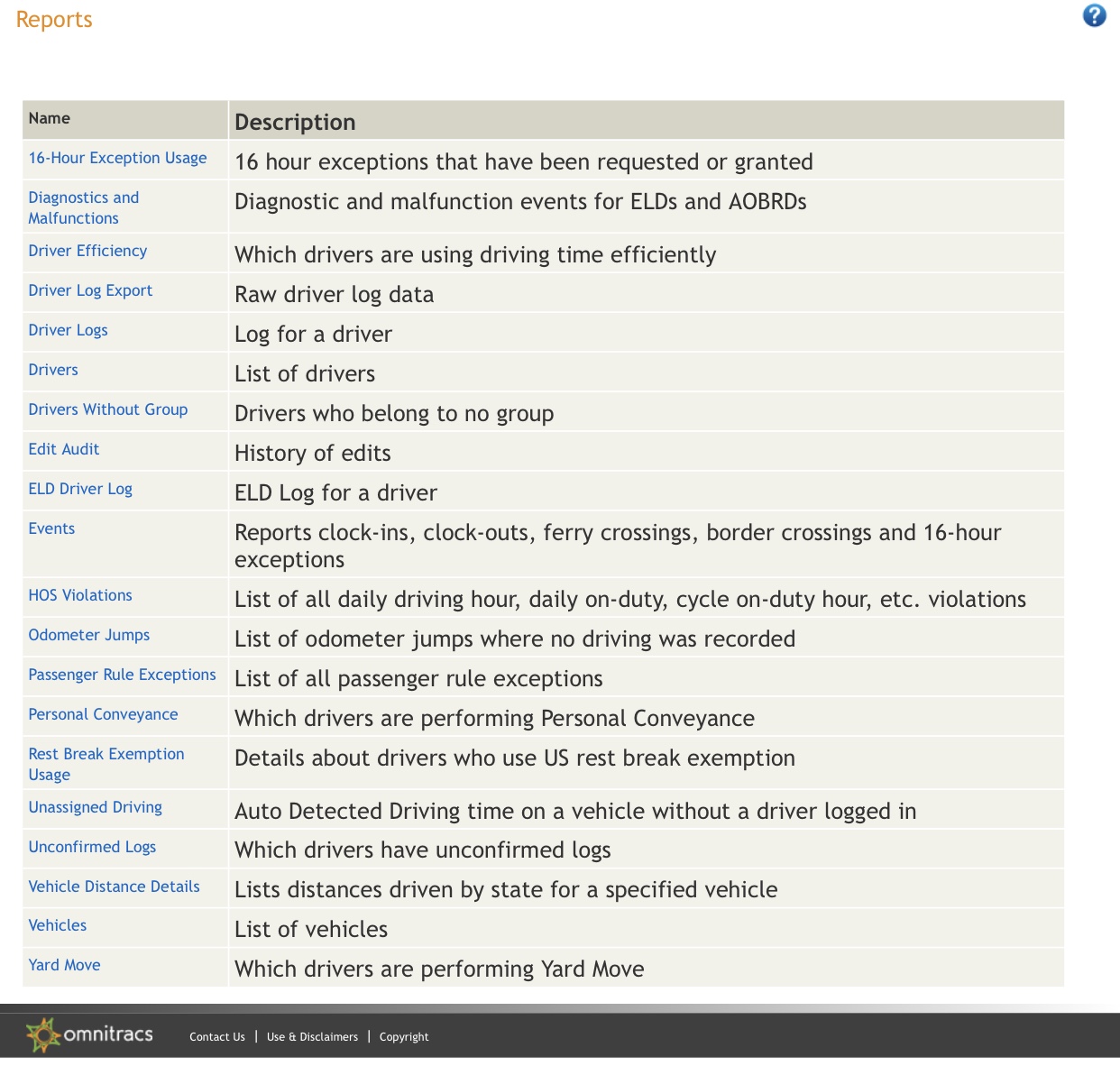
Task: Select 'Diagnostic and malfunction events' description text
Action: point(520,202)
